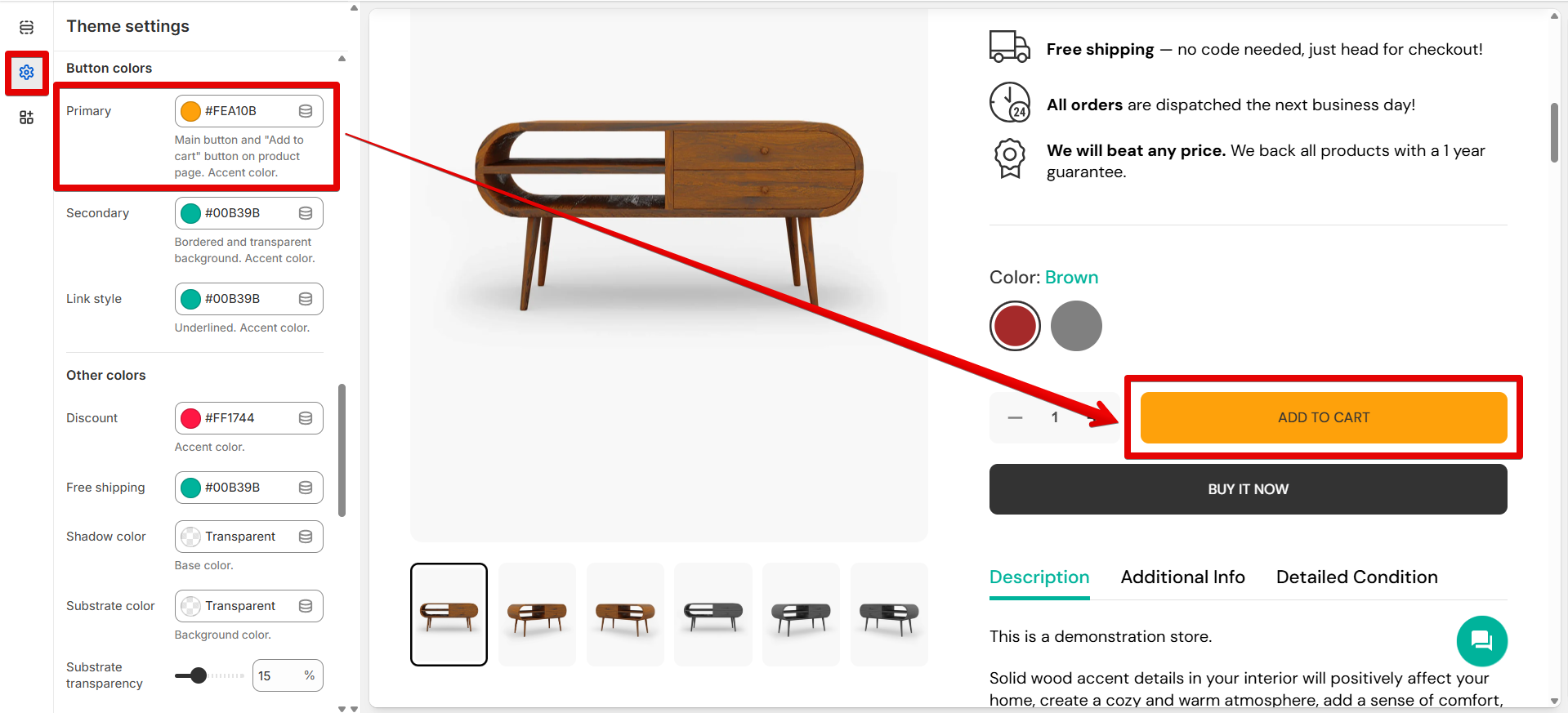
Task: Click the dynamic source icon for Free shipping
Action: pyautogui.click(x=306, y=488)
